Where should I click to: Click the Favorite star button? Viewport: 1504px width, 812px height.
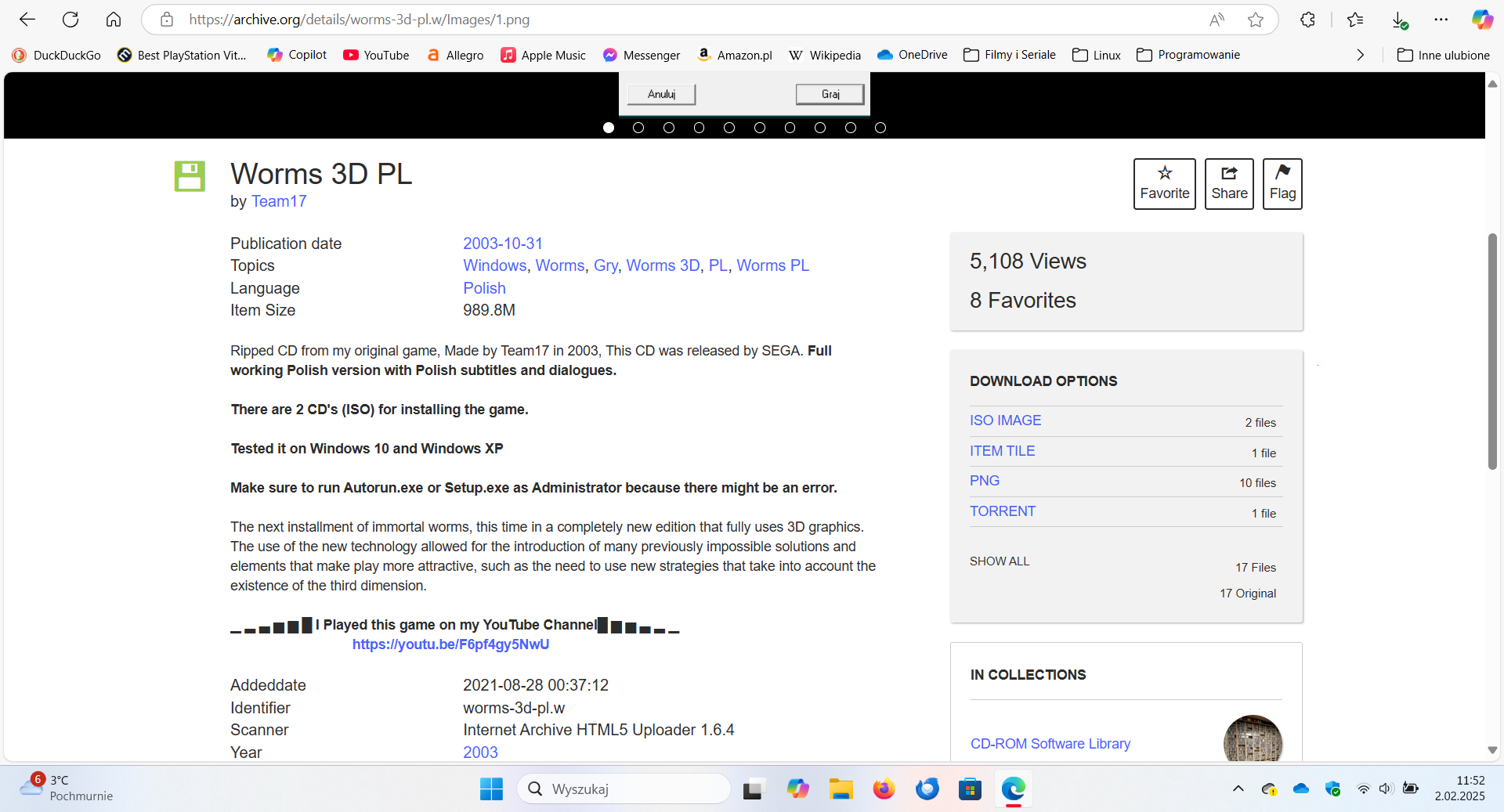tap(1164, 184)
